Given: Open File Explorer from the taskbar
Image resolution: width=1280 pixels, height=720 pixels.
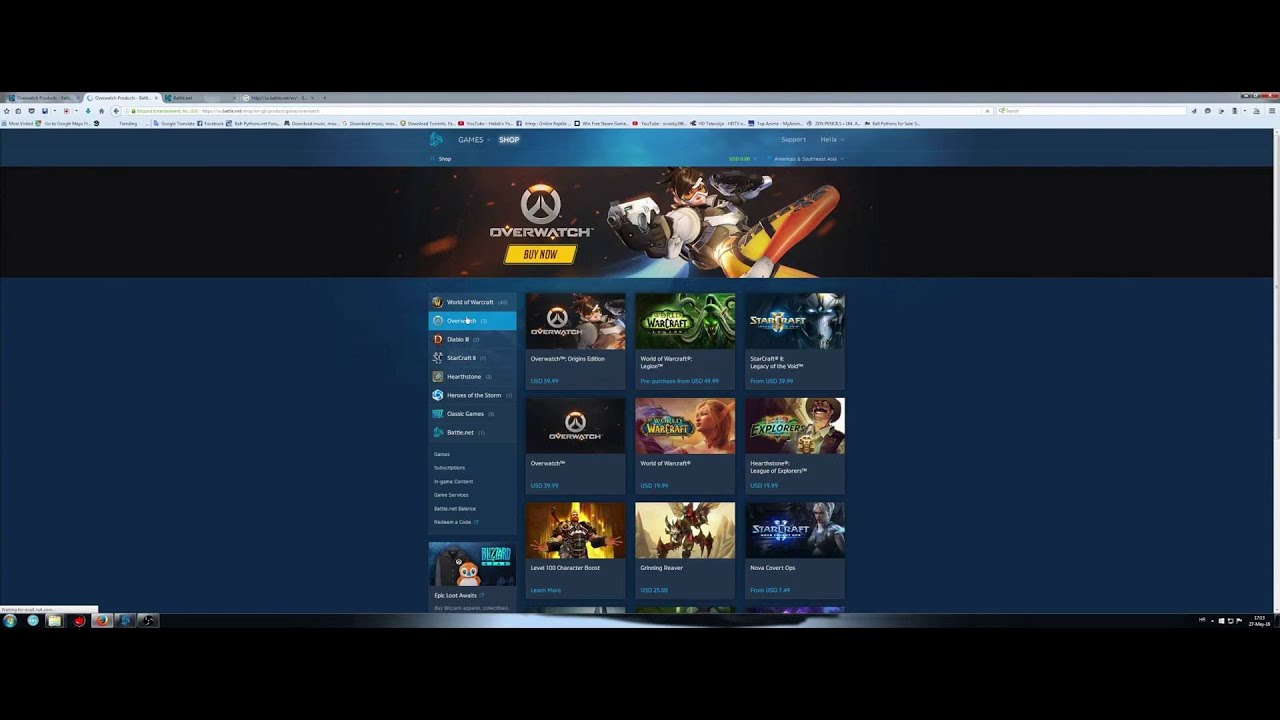Looking at the screenshot, I should point(55,621).
